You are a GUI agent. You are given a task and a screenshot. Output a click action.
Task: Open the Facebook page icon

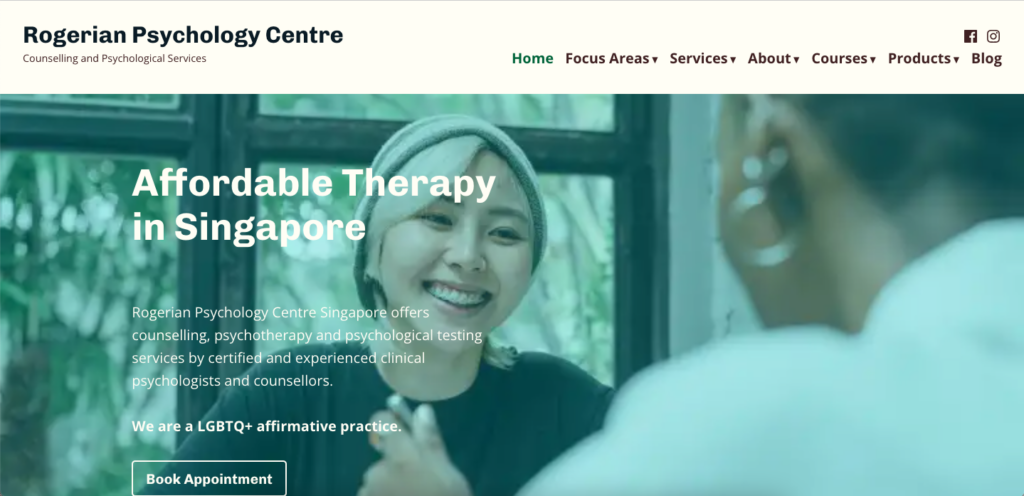[x=970, y=37]
